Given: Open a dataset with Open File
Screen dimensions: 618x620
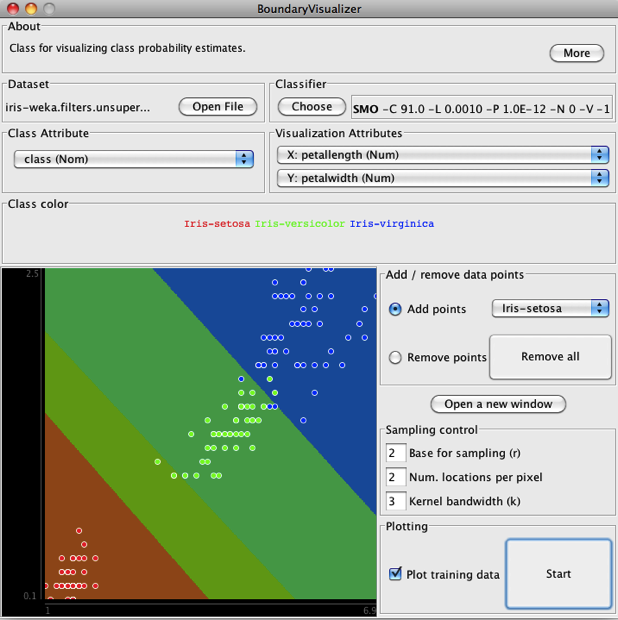Looking at the screenshot, I should pos(218,107).
